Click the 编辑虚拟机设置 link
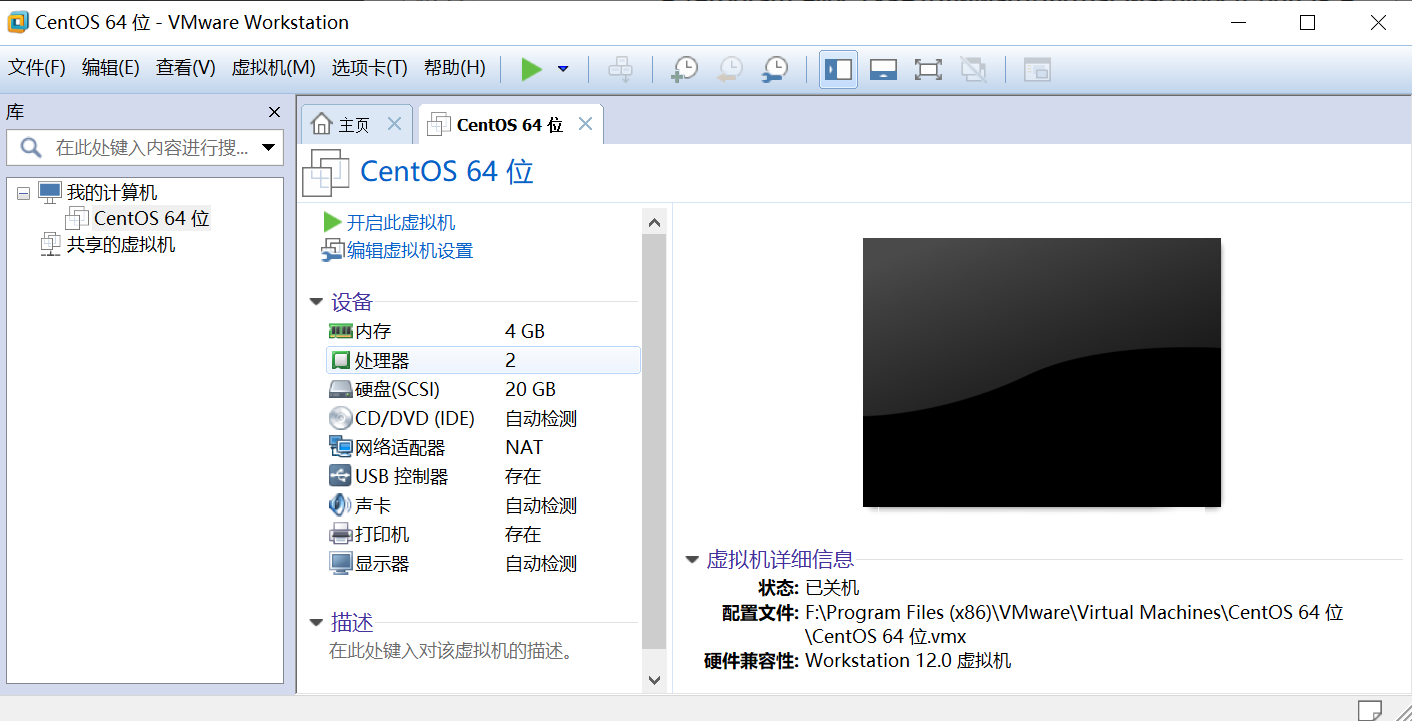The width and height of the screenshot is (1412, 721). coord(409,251)
